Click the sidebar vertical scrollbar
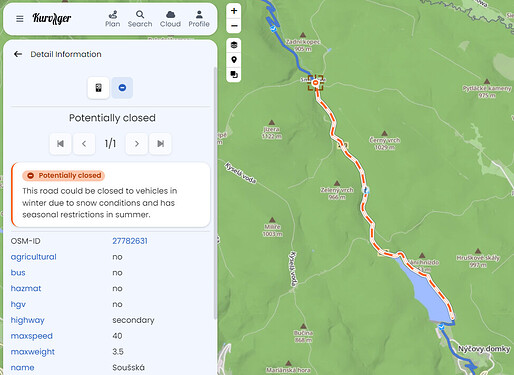The width and height of the screenshot is (514, 375). pyautogui.click(x=215, y=193)
